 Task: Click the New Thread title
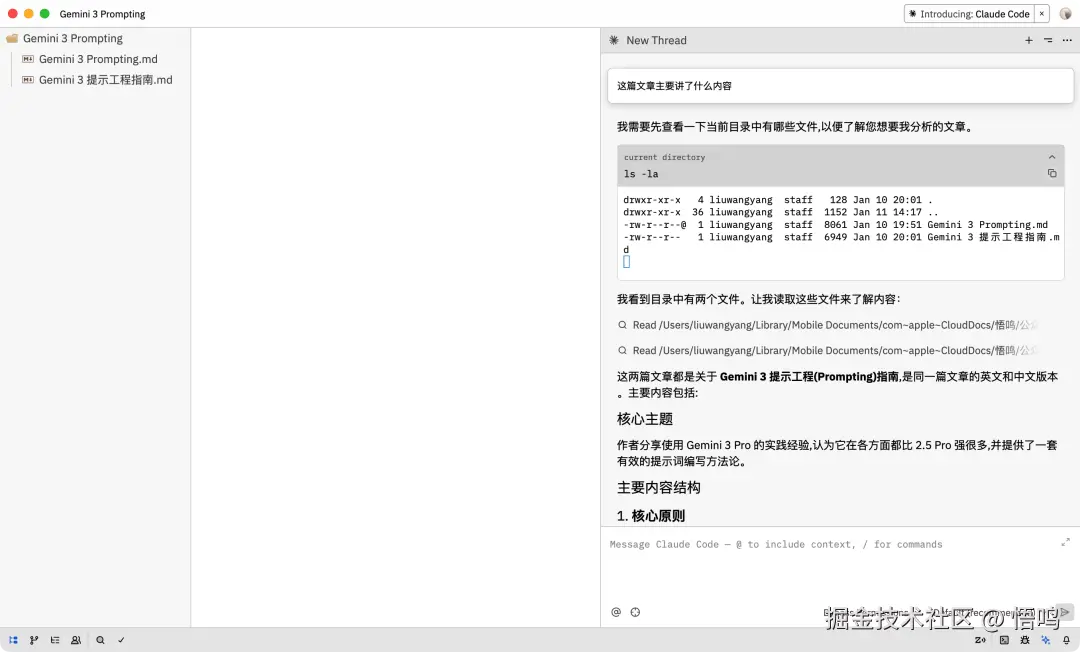pos(656,40)
